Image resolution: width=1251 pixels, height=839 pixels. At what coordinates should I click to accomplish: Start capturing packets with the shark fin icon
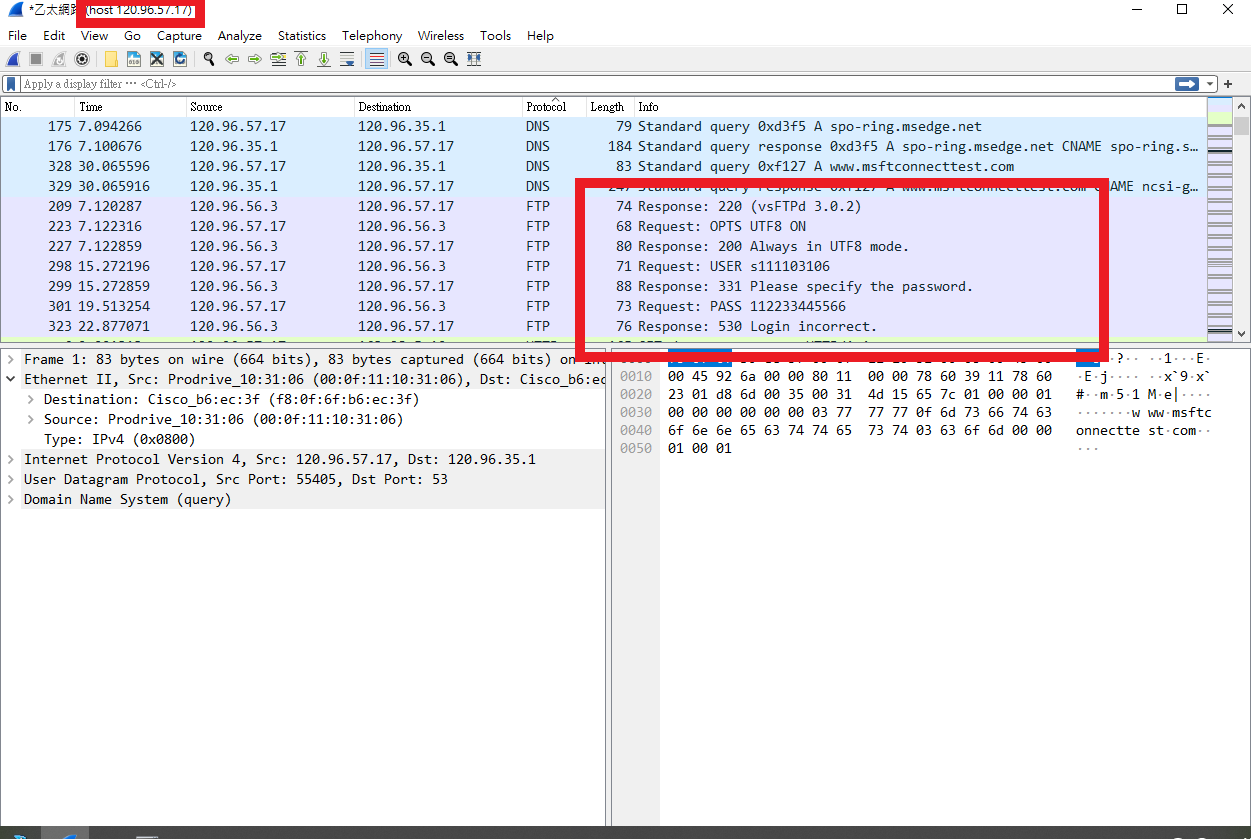(14, 59)
